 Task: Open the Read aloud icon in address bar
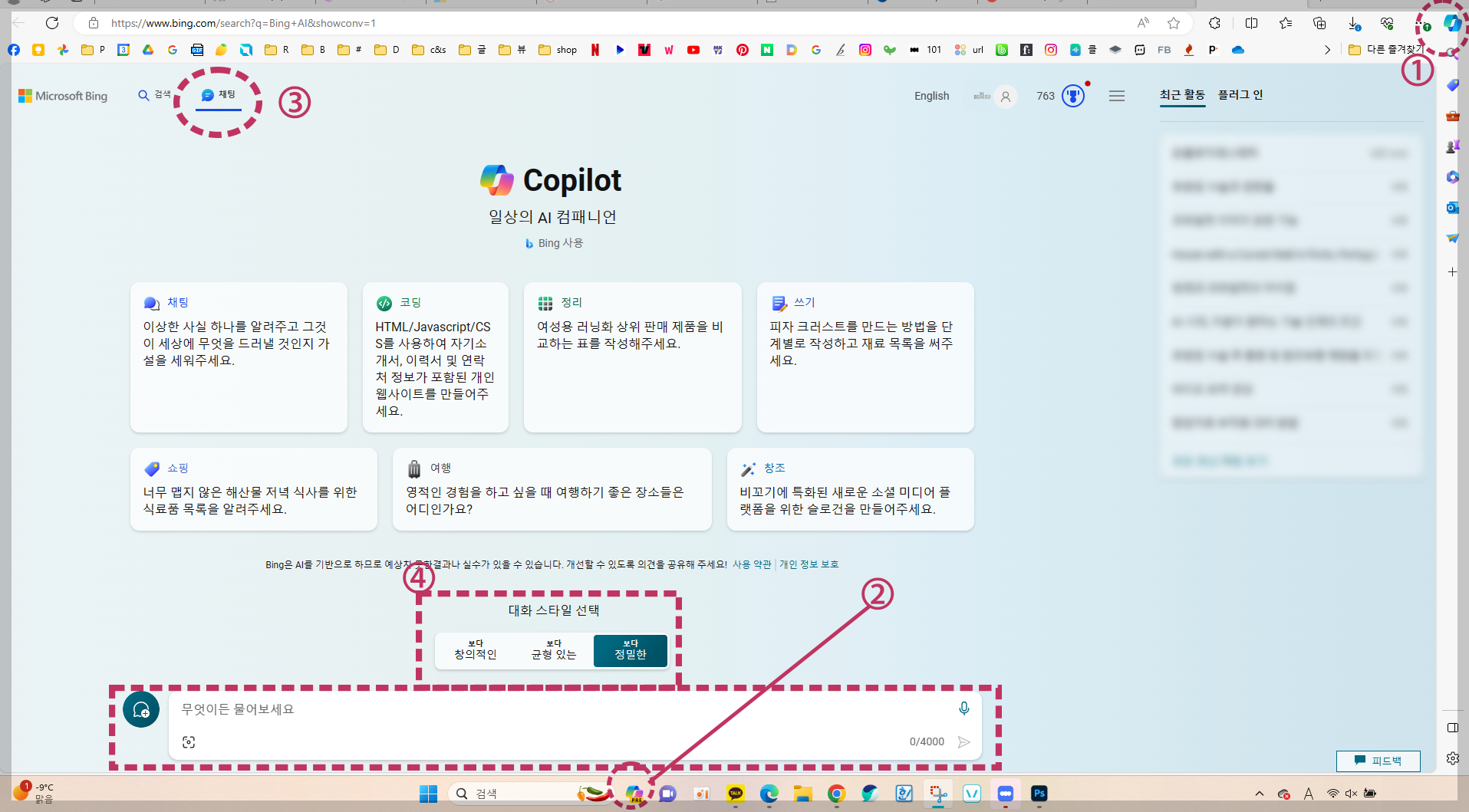pyautogui.click(x=1143, y=23)
